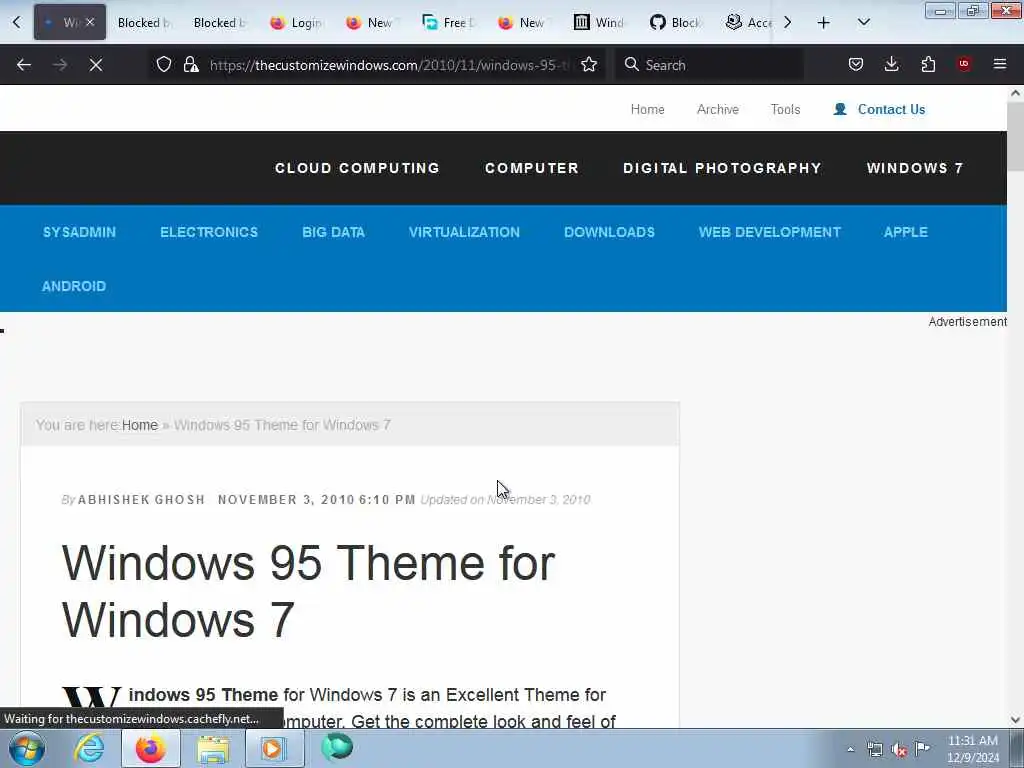This screenshot has width=1024, height=768.
Task: Open the Tools link
Action: [785, 109]
